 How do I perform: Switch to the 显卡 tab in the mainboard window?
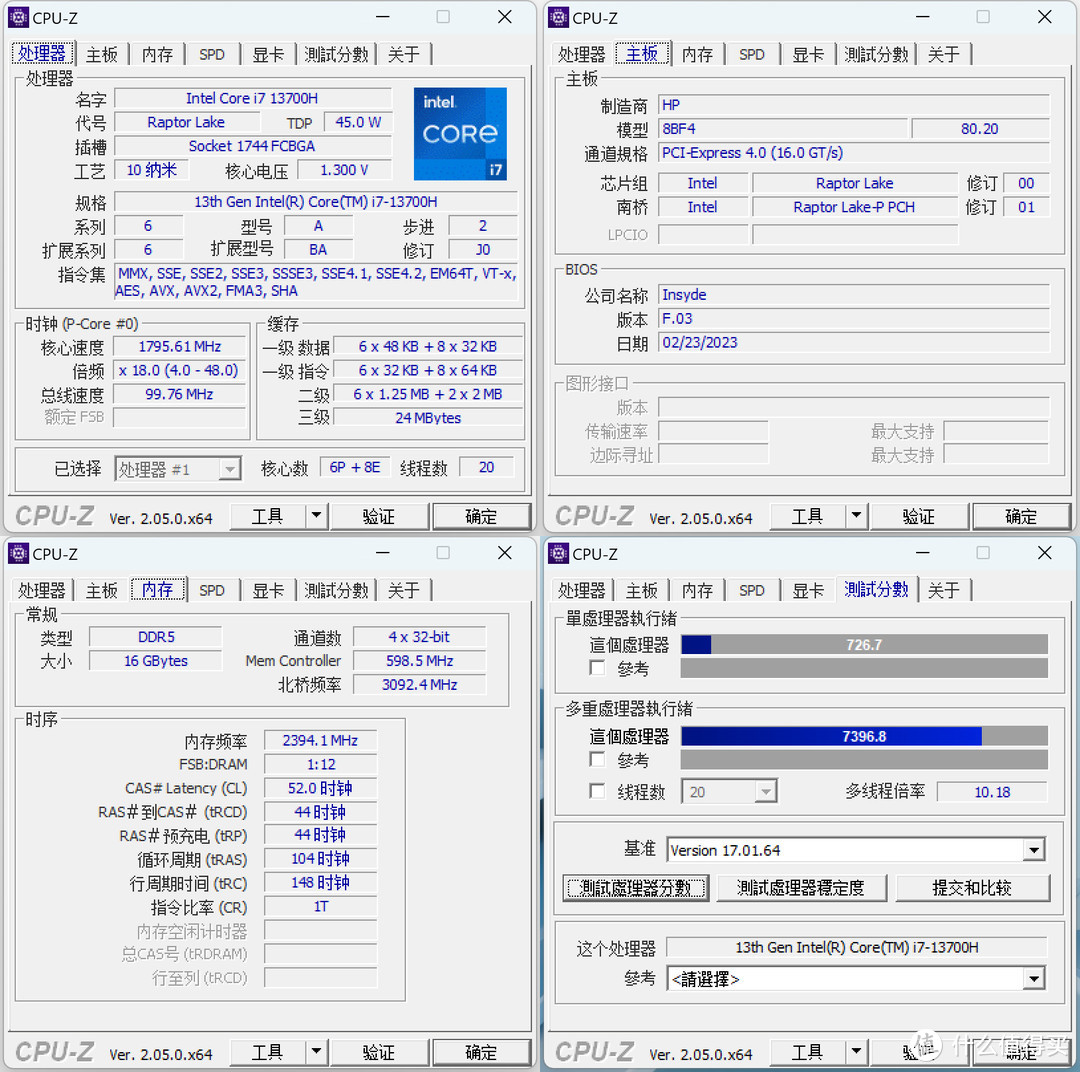(808, 54)
